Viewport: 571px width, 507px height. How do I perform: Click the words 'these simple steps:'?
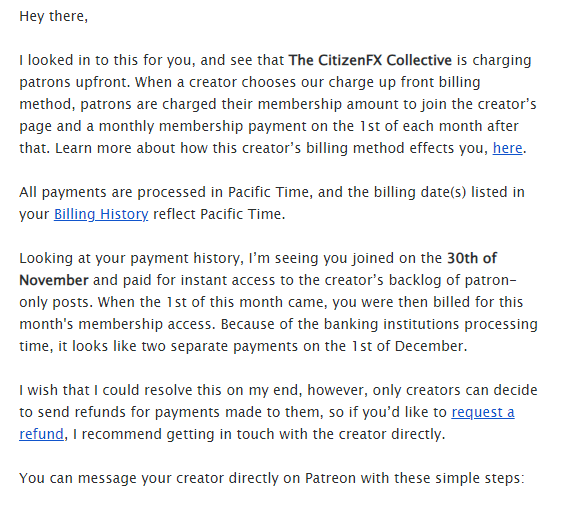point(459,478)
